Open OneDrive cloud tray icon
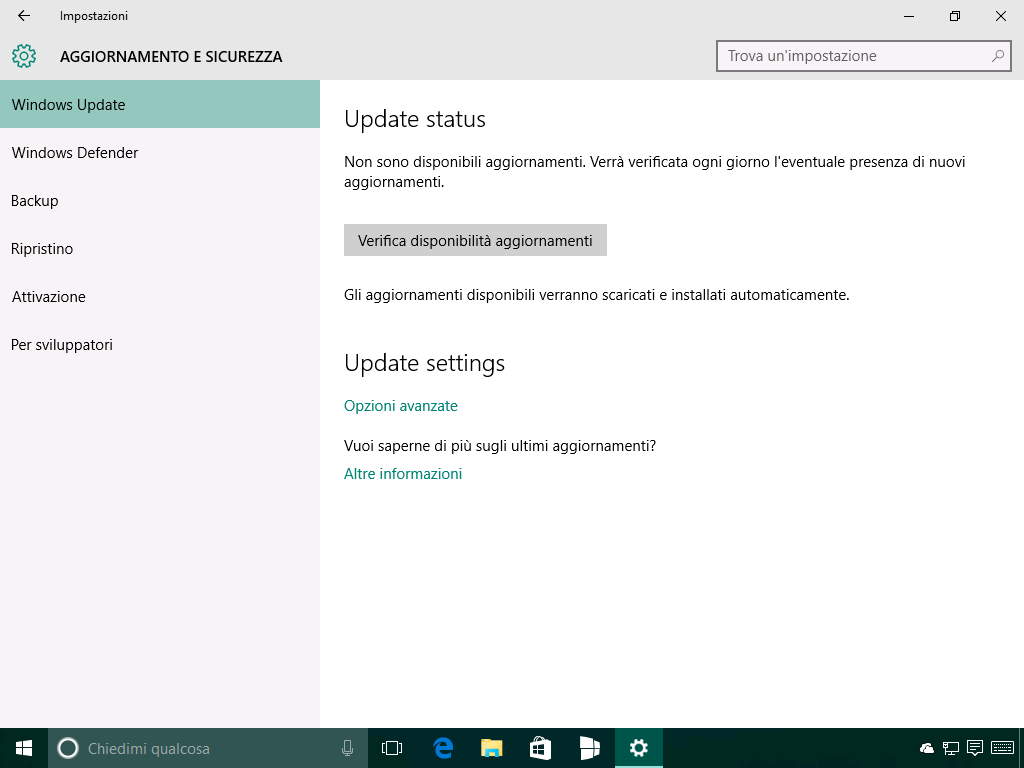Image resolution: width=1024 pixels, height=768 pixels. coord(926,748)
